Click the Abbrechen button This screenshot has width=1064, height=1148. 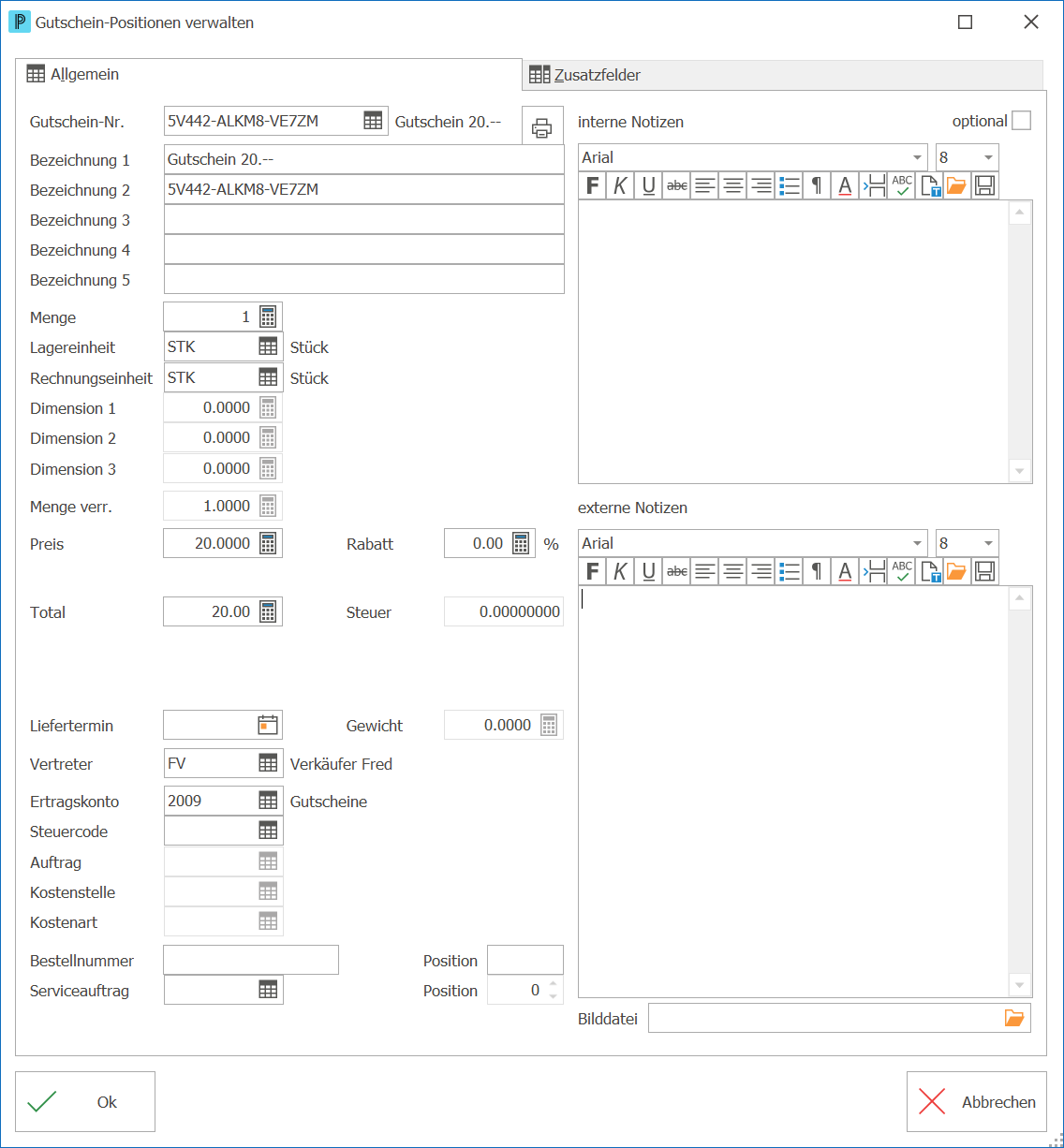(977, 1102)
